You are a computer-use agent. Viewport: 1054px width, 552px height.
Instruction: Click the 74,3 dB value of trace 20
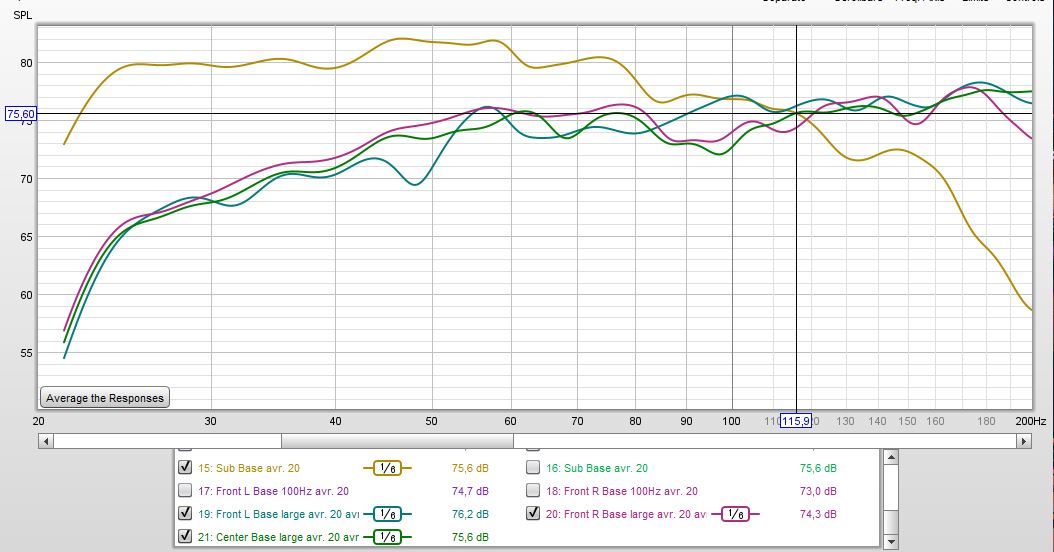click(x=818, y=514)
